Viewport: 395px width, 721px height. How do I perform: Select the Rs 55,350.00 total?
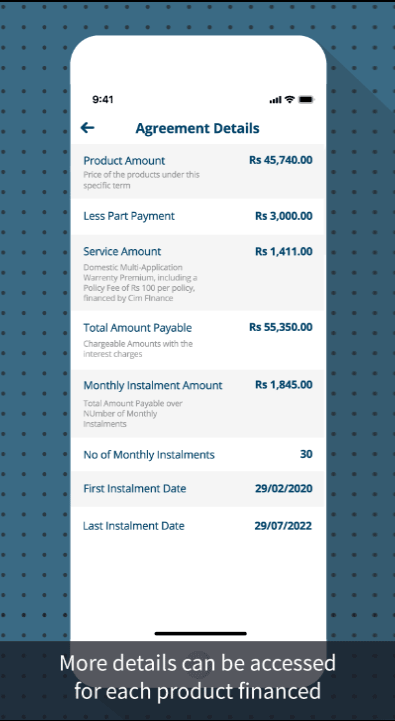(x=281, y=327)
